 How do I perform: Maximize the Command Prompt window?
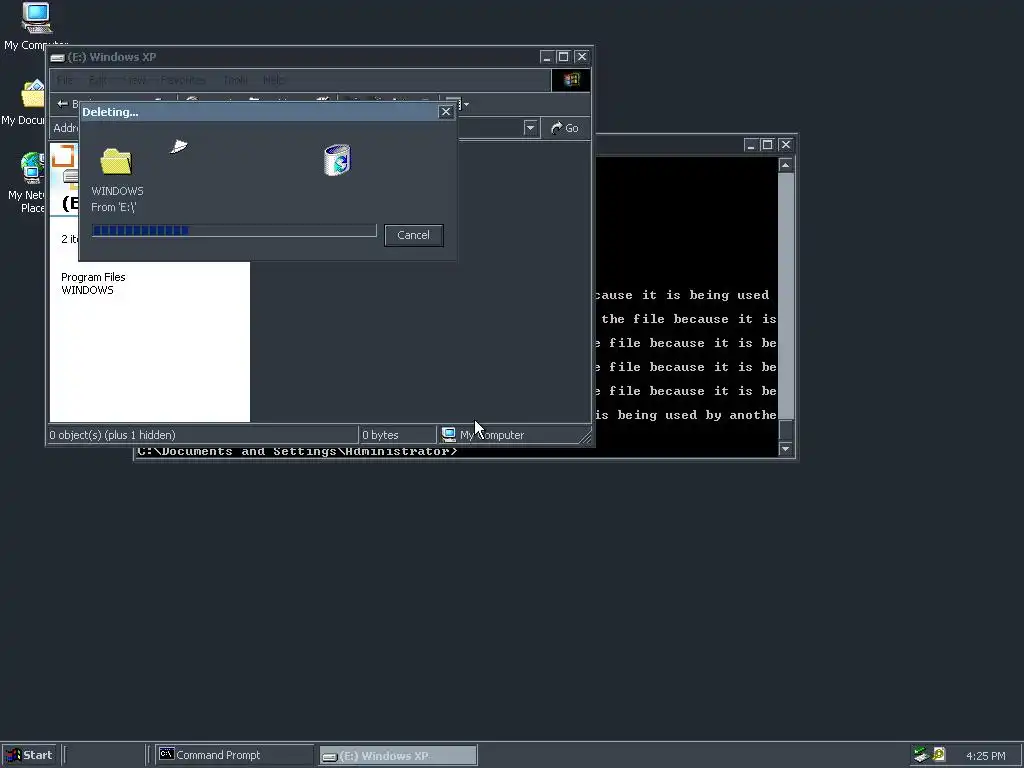point(767,144)
